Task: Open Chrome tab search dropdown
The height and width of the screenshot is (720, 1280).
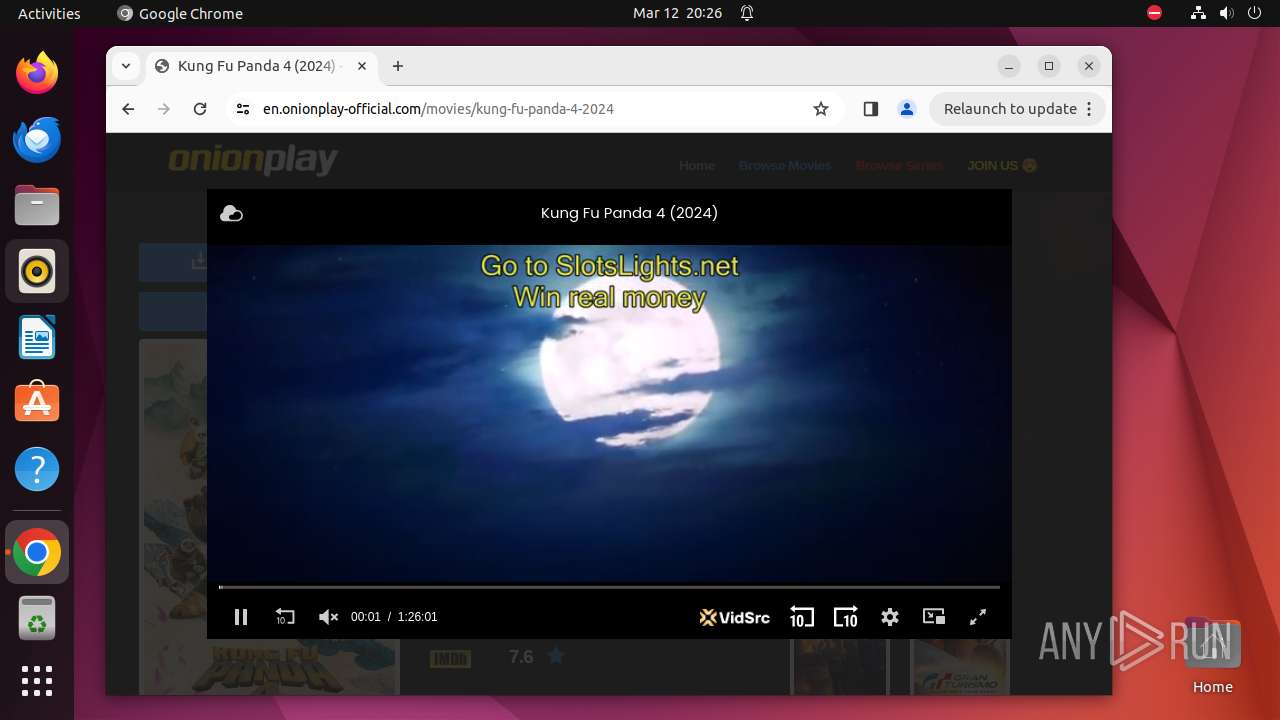Action: (x=126, y=66)
